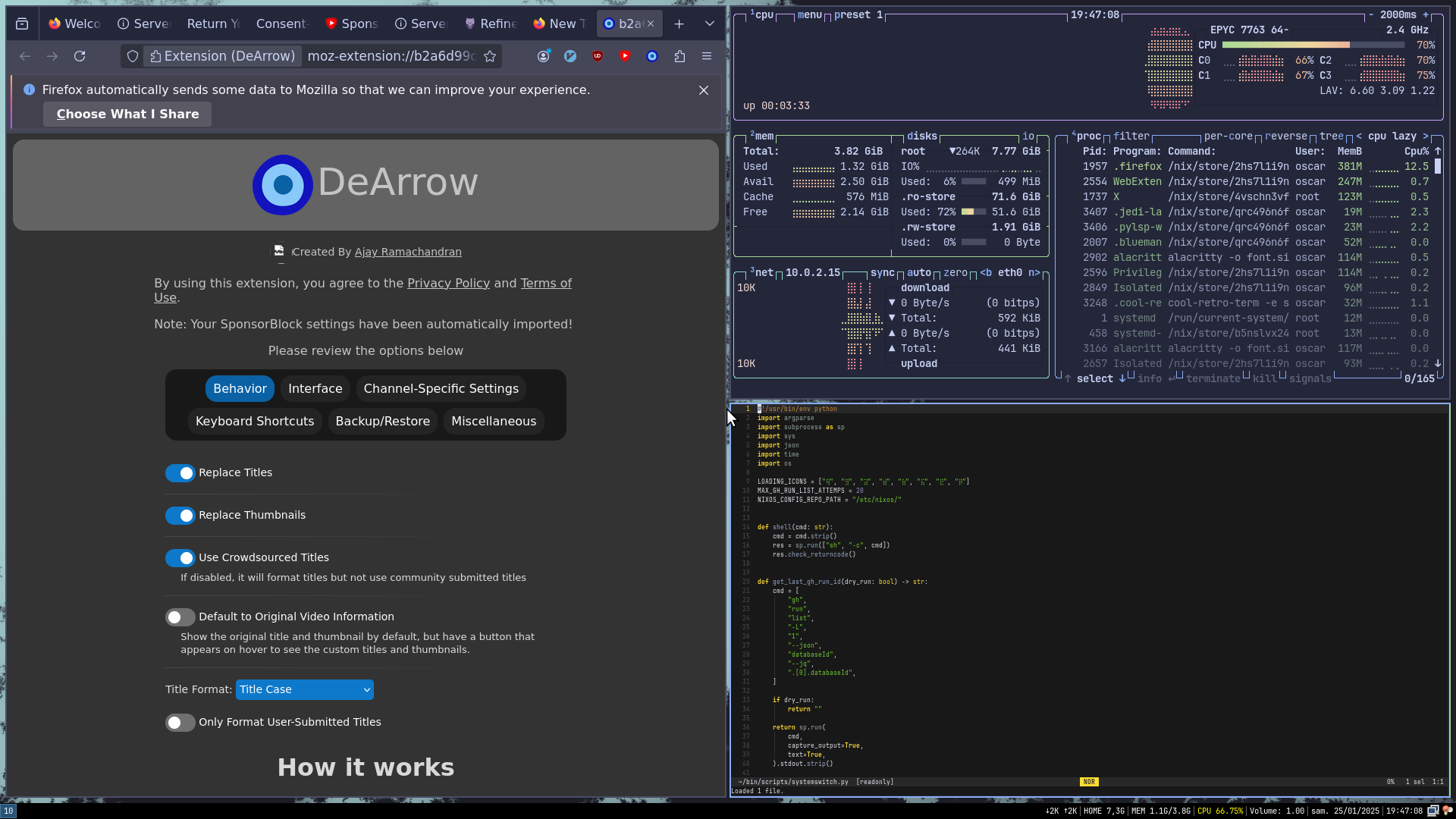Click the back navigation arrow in Firefox
The height and width of the screenshot is (819, 1456).
(25, 56)
